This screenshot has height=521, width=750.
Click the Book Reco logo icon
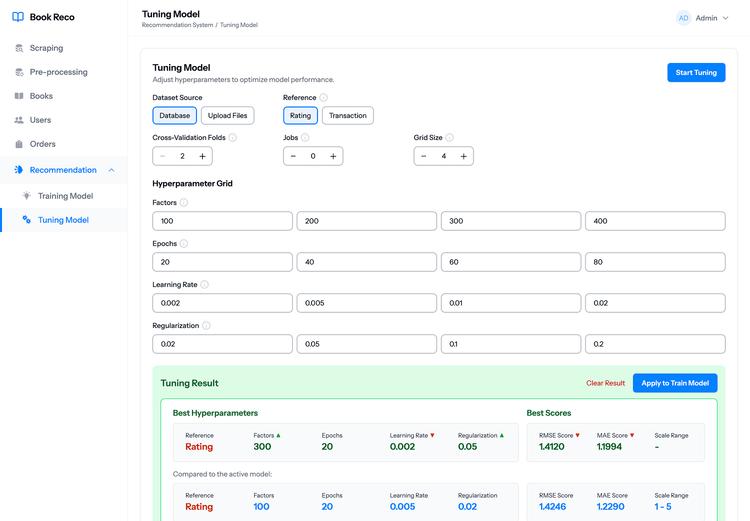[18, 17]
